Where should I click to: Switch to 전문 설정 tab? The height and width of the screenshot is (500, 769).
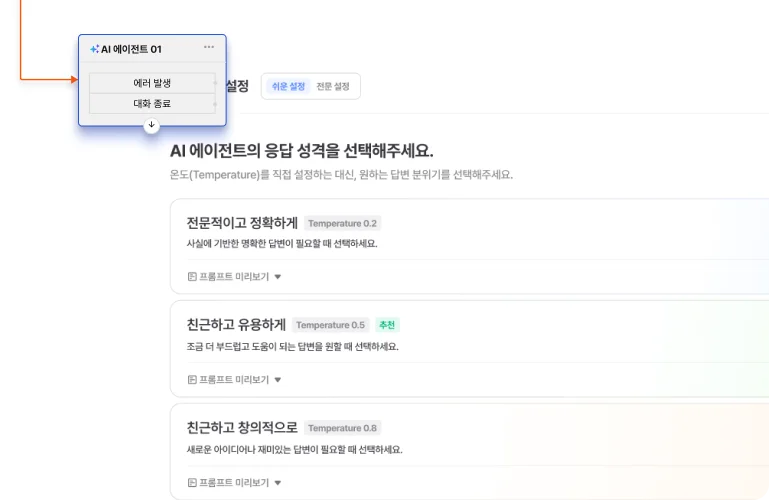tap(333, 86)
